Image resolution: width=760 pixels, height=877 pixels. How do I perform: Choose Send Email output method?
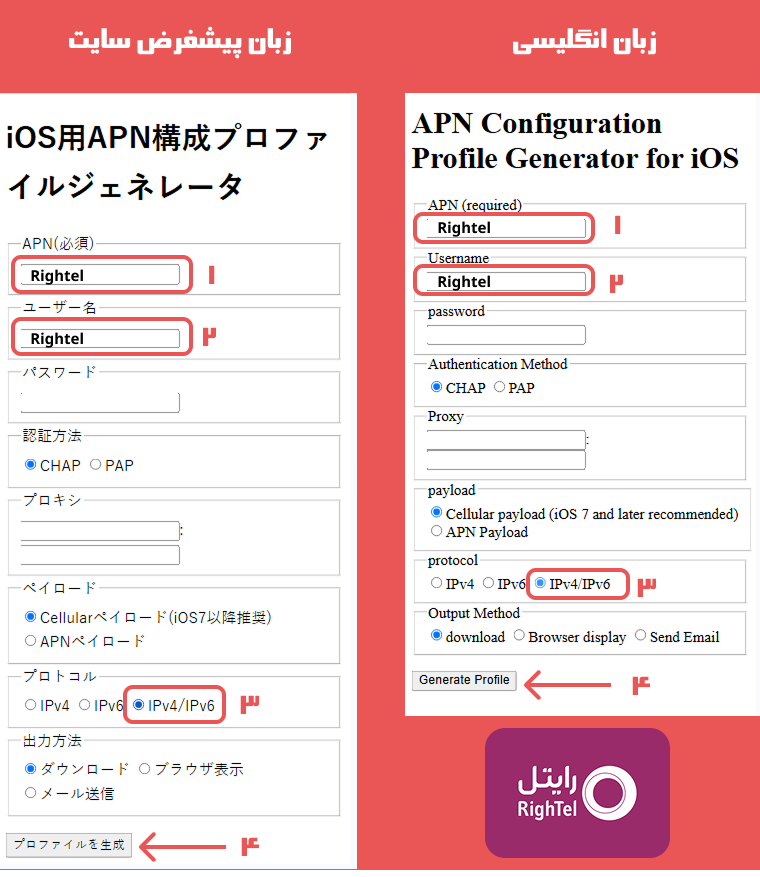641,636
